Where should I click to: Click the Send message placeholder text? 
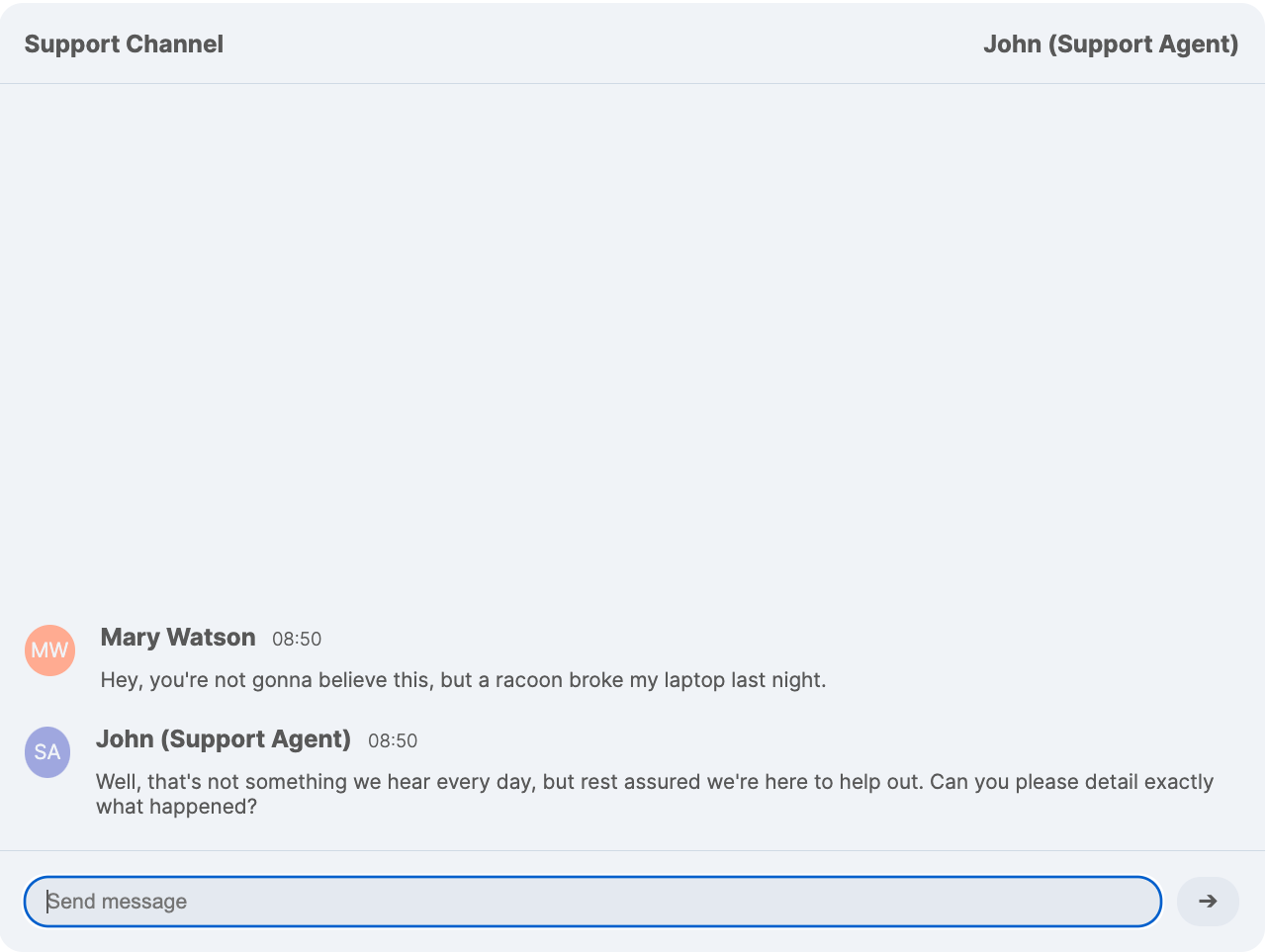point(119,901)
